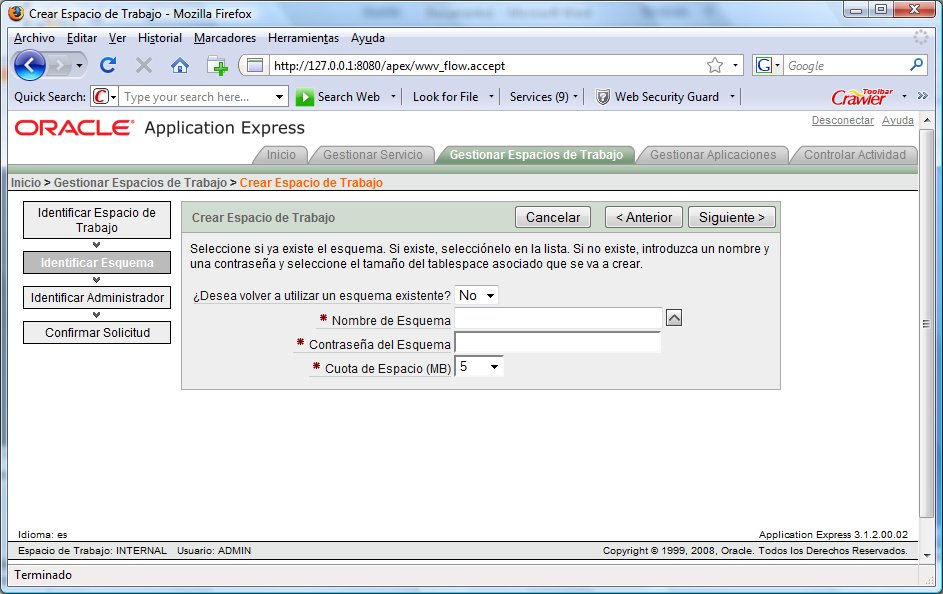
Task: Open the Web Security Guard dropdown arrow
Action: click(x=732, y=96)
